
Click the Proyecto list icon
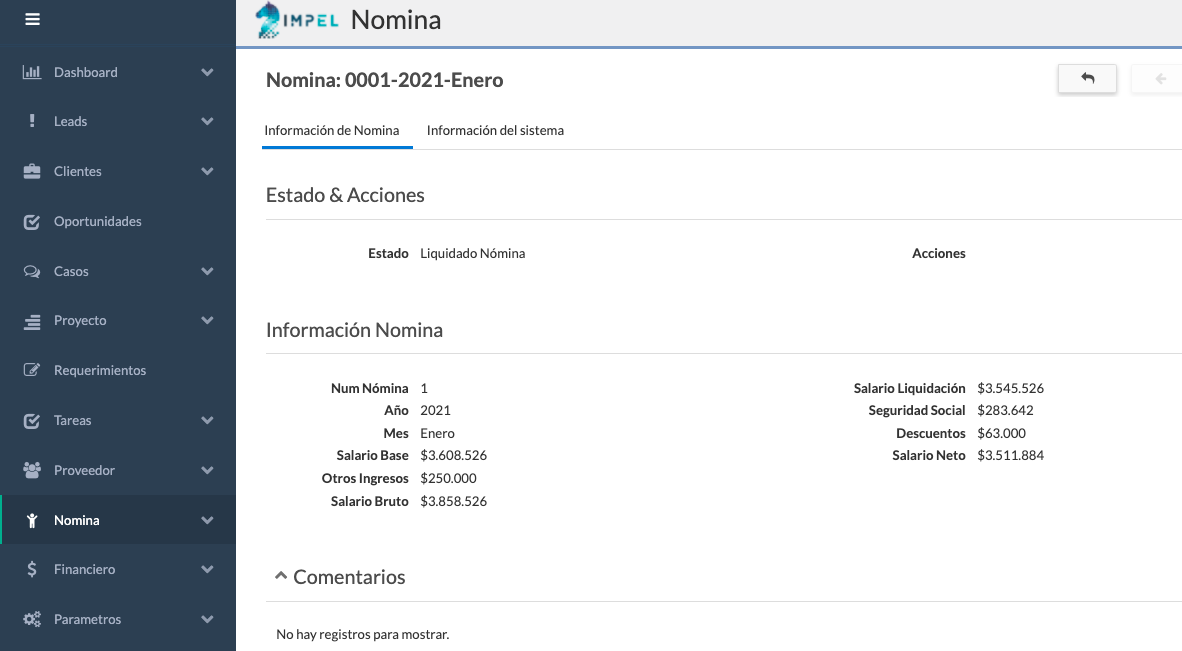tap(32, 321)
